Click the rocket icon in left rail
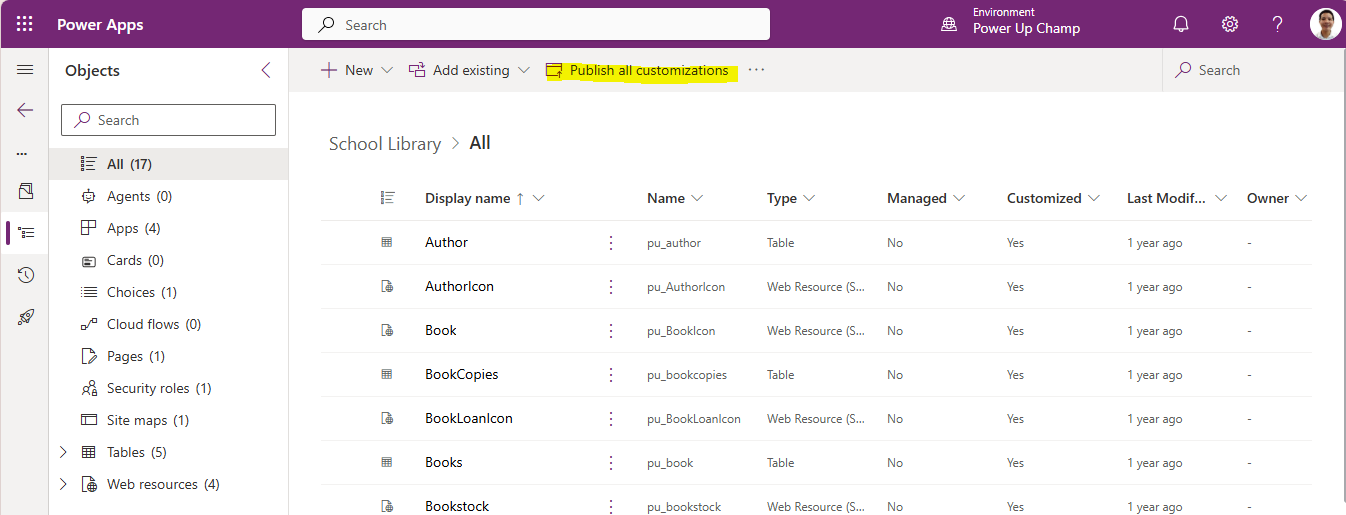The image size is (1346, 515). click(26, 317)
